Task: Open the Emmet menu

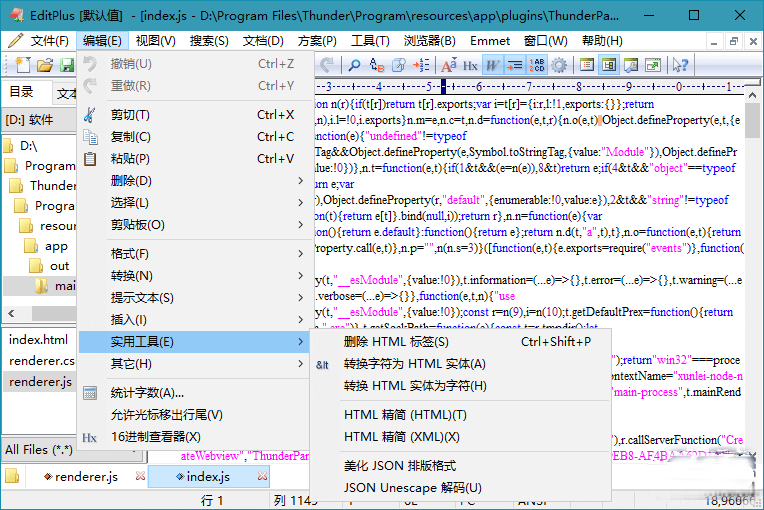Action: tap(490, 41)
